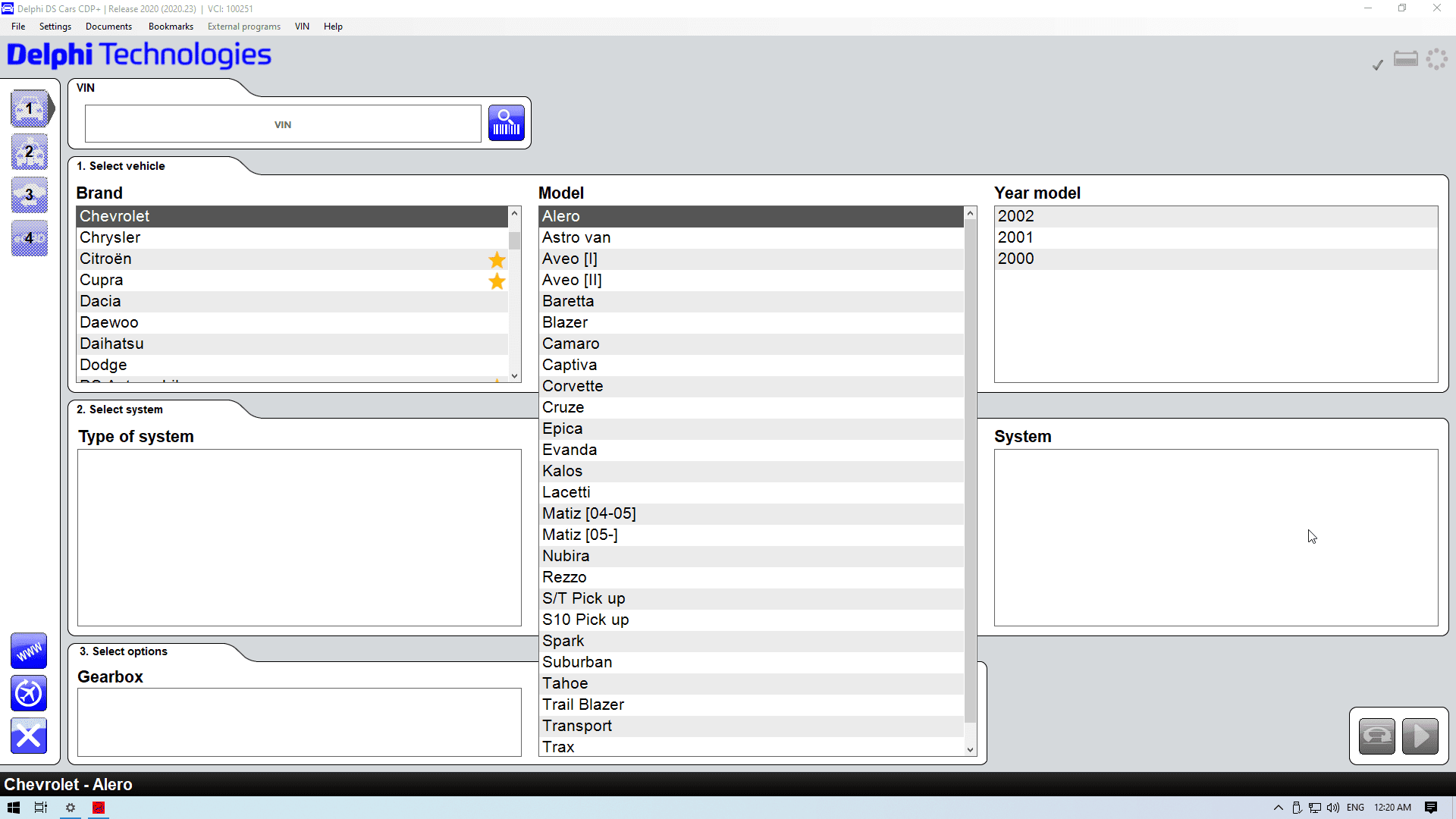Click the play/start arrow button in bottom right

1422,736
